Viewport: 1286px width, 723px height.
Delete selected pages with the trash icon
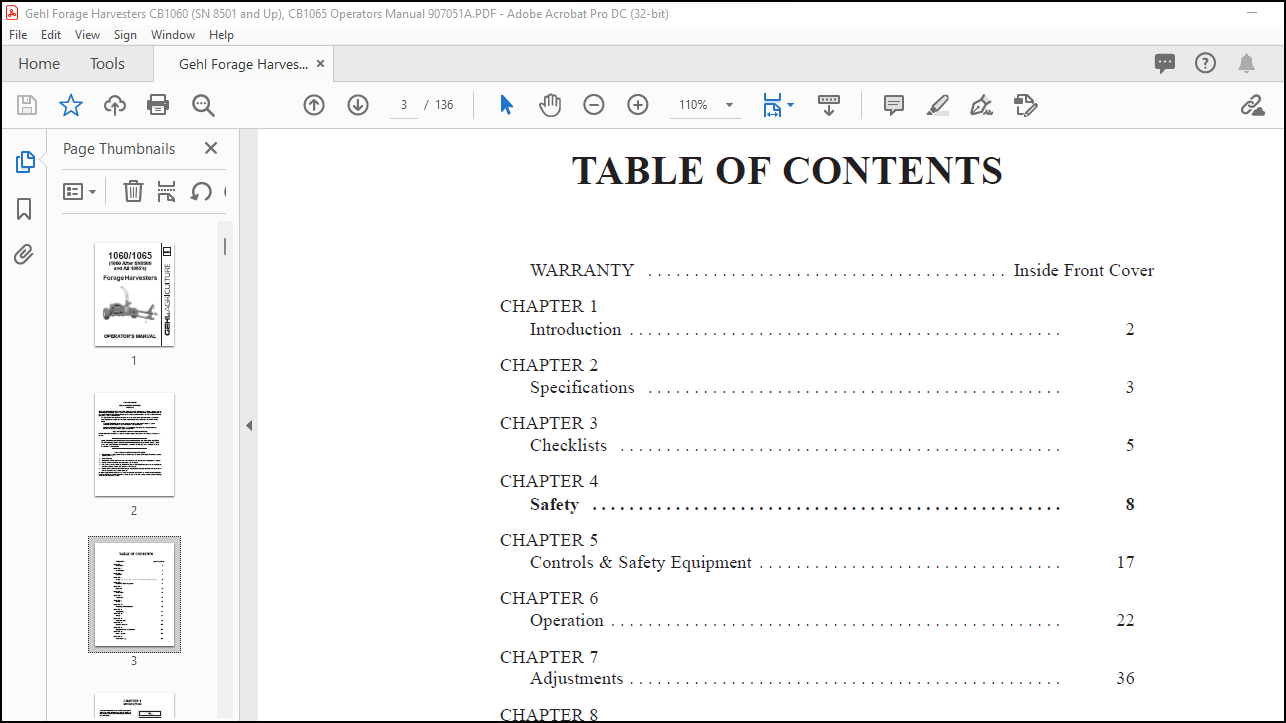133,191
